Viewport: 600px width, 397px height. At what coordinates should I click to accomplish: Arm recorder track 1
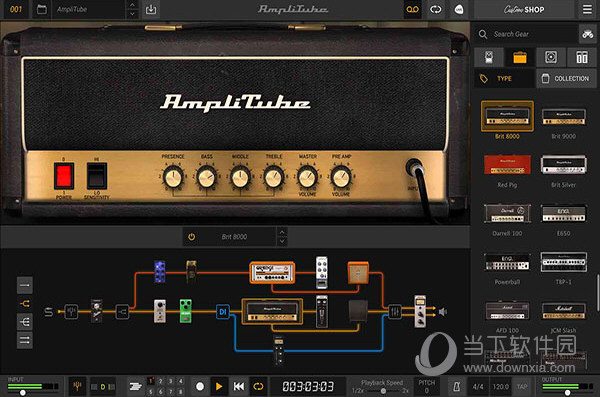pyautogui.click(x=150, y=381)
